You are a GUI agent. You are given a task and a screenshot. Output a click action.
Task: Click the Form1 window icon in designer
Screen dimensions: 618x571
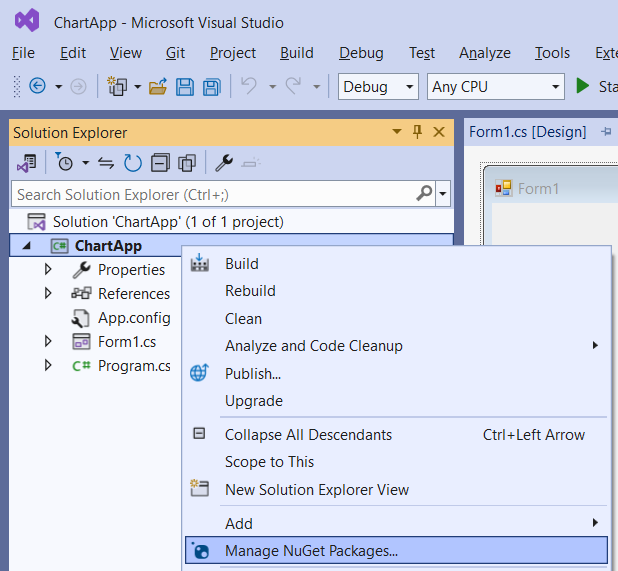point(503,188)
